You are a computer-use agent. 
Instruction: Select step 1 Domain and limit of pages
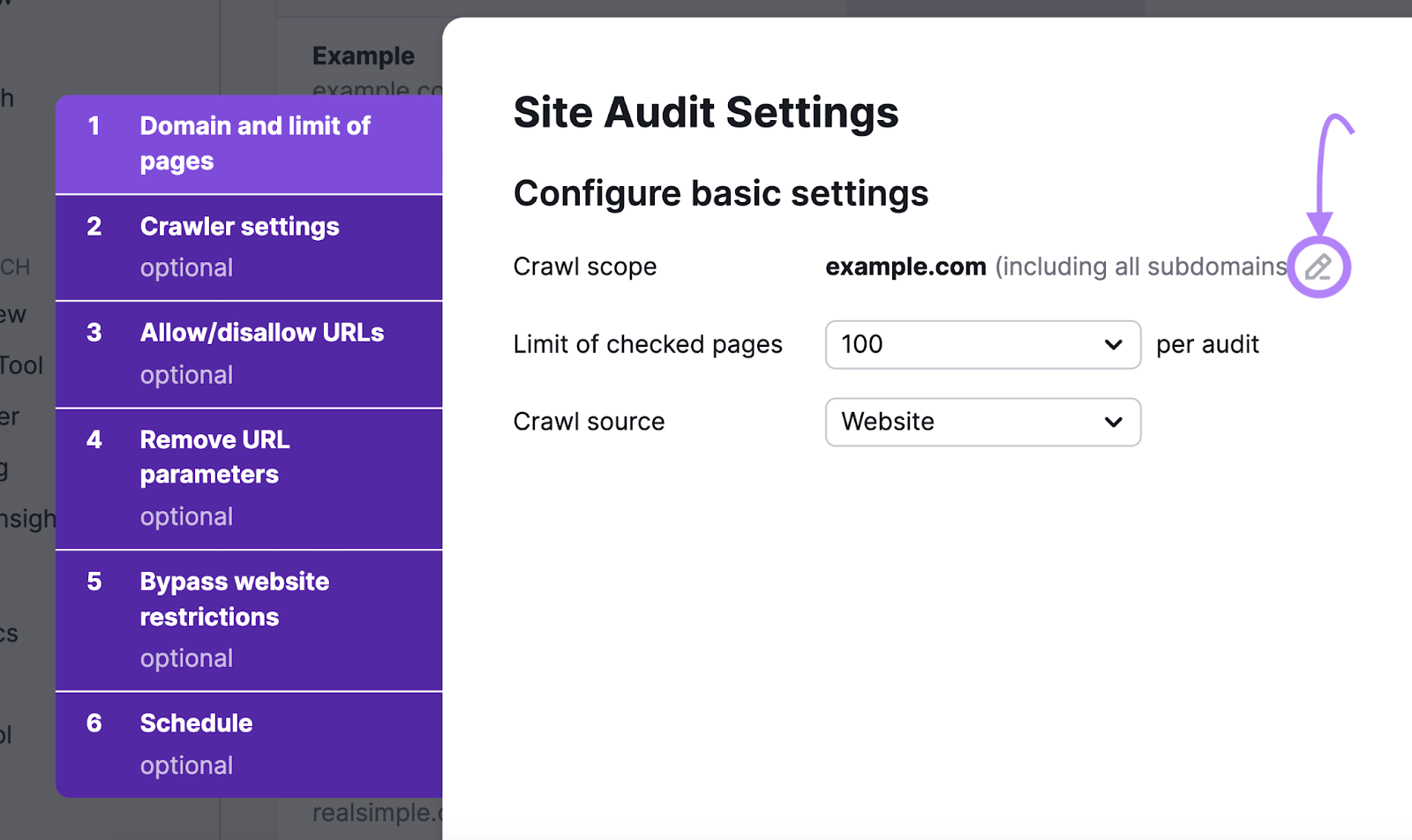(x=249, y=144)
